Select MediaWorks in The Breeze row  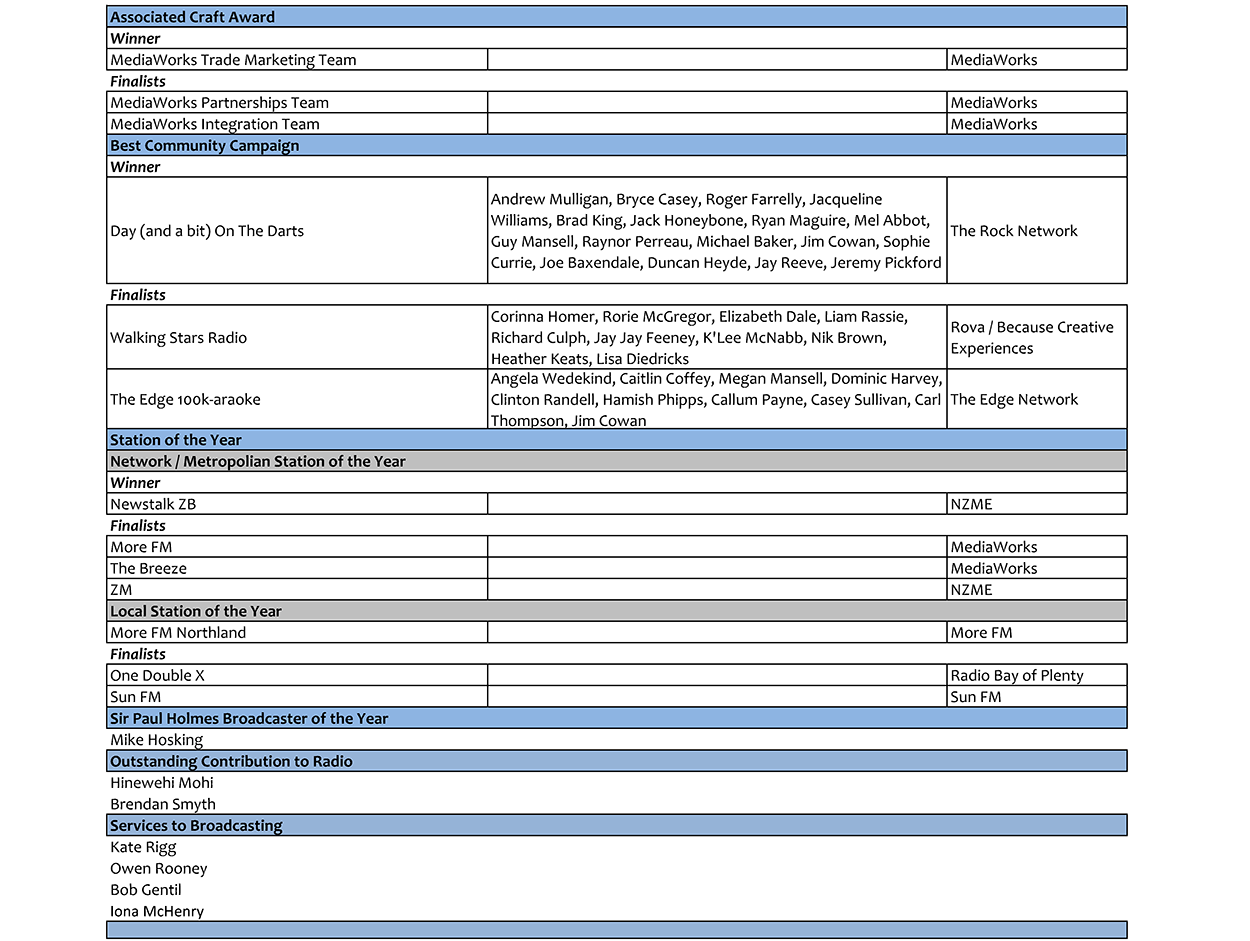tap(1037, 568)
